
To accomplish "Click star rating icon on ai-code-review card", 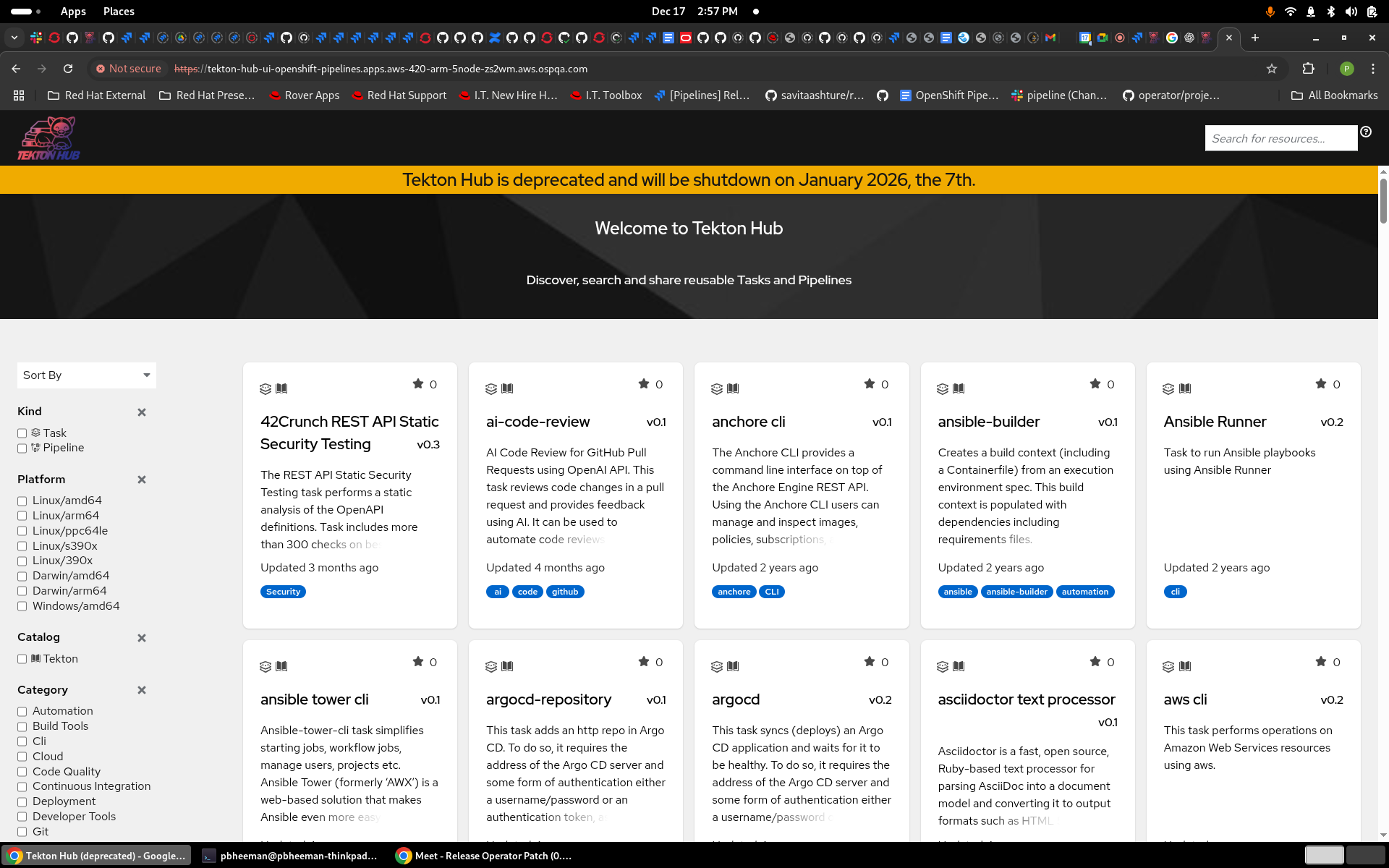I will [643, 383].
